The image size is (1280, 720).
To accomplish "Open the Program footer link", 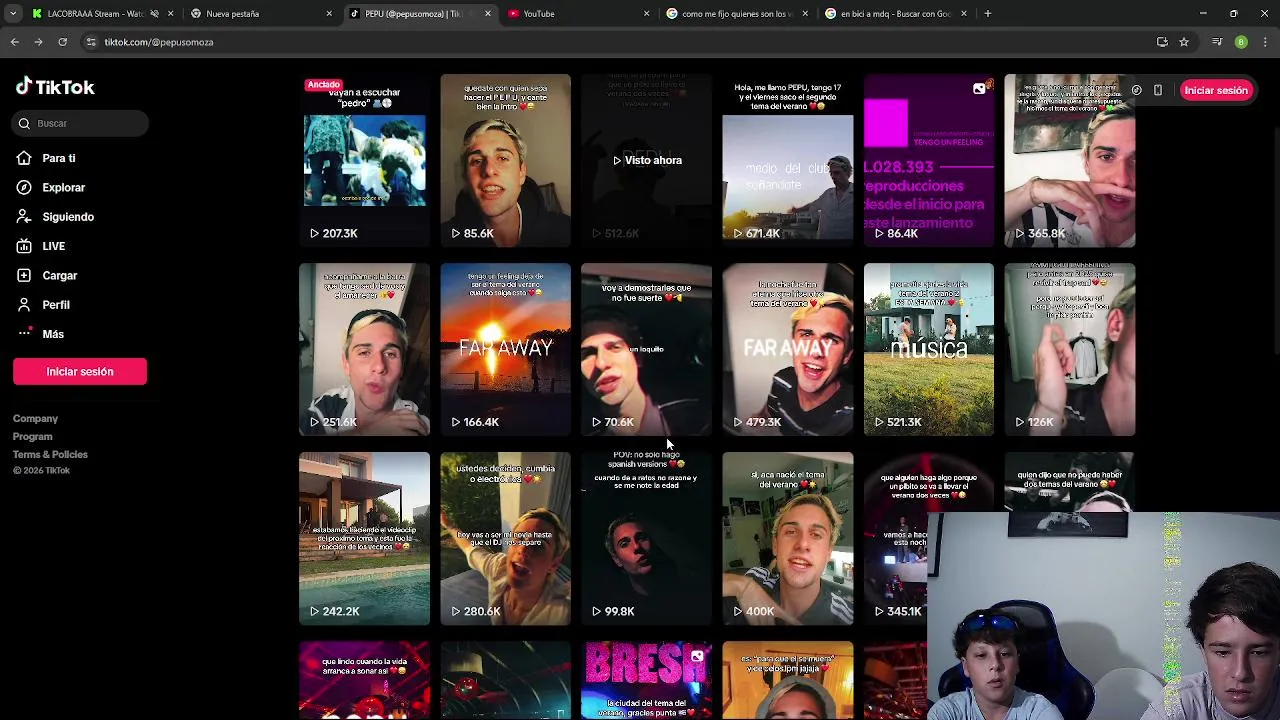I will tap(32, 437).
